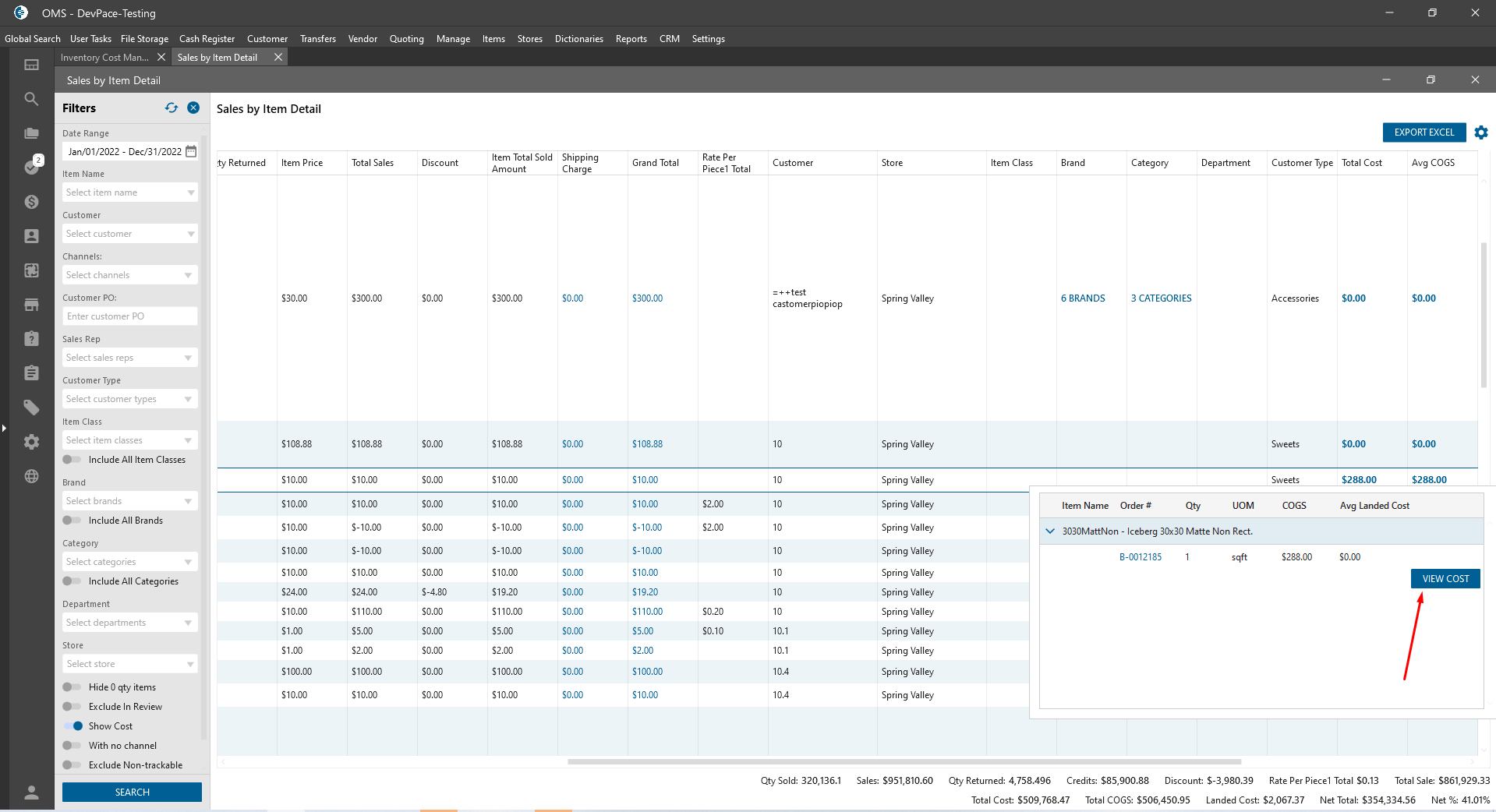The width and height of the screenshot is (1496, 812).
Task: Clear filters with the blue X icon
Action: tap(193, 108)
